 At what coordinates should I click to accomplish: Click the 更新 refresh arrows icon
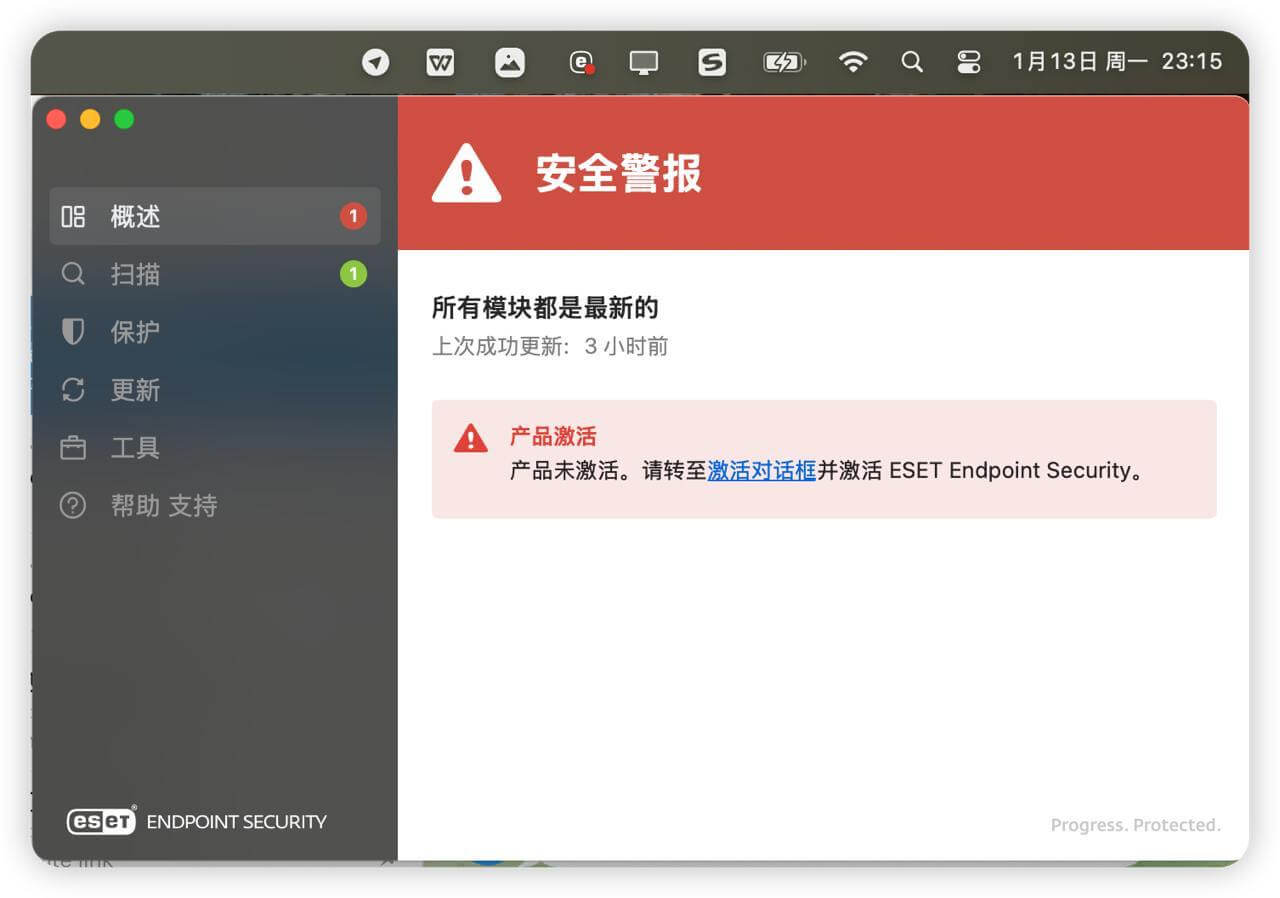(x=73, y=390)
